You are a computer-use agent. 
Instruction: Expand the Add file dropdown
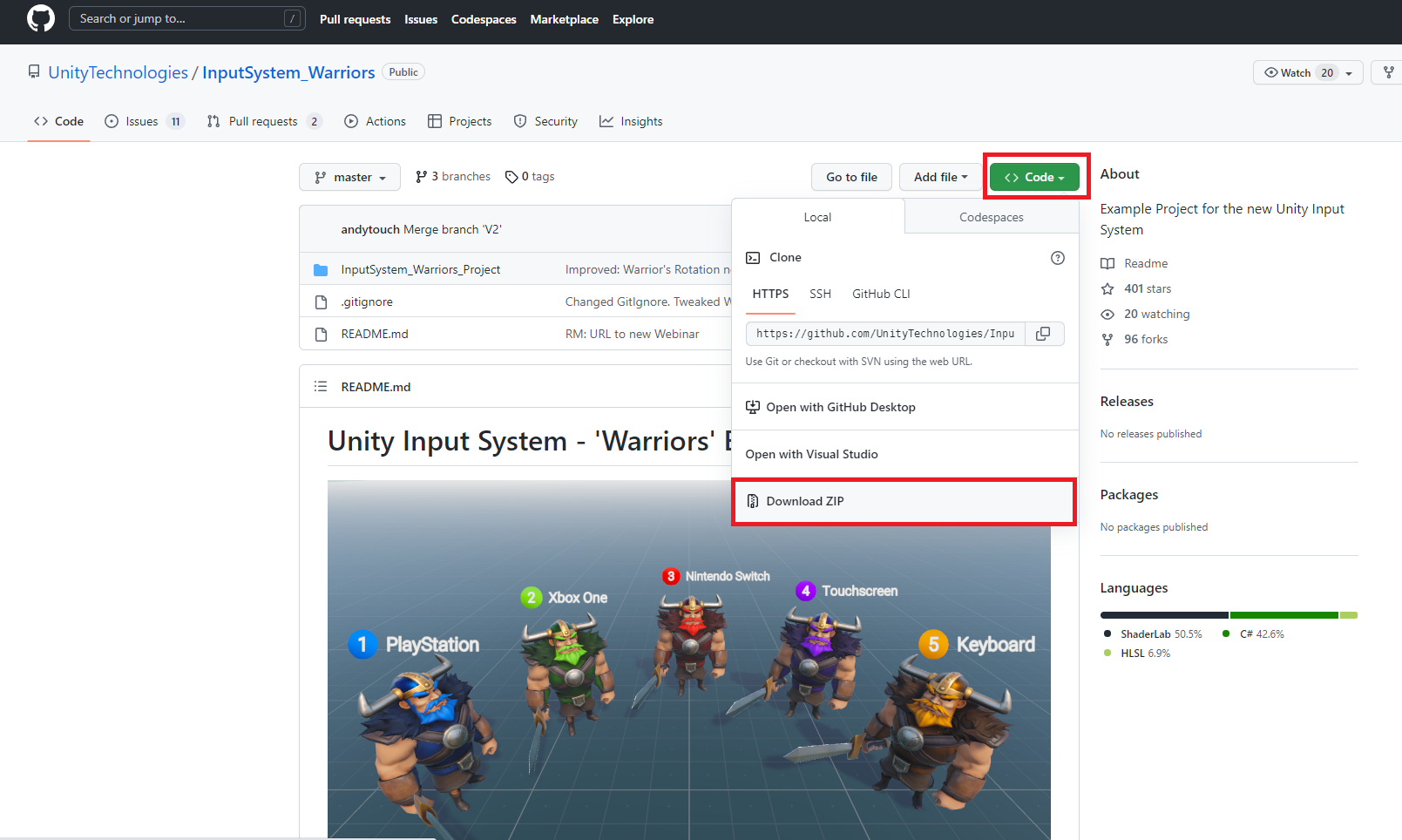[x=940, y=177]
